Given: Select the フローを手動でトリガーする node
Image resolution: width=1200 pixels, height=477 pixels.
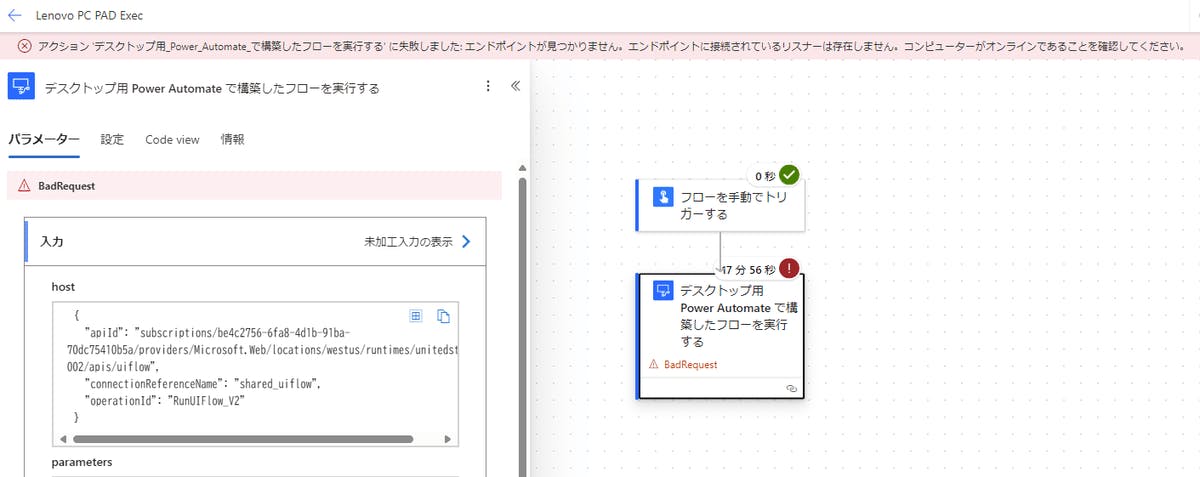Looking at the screenshot, I should (720, 205).
